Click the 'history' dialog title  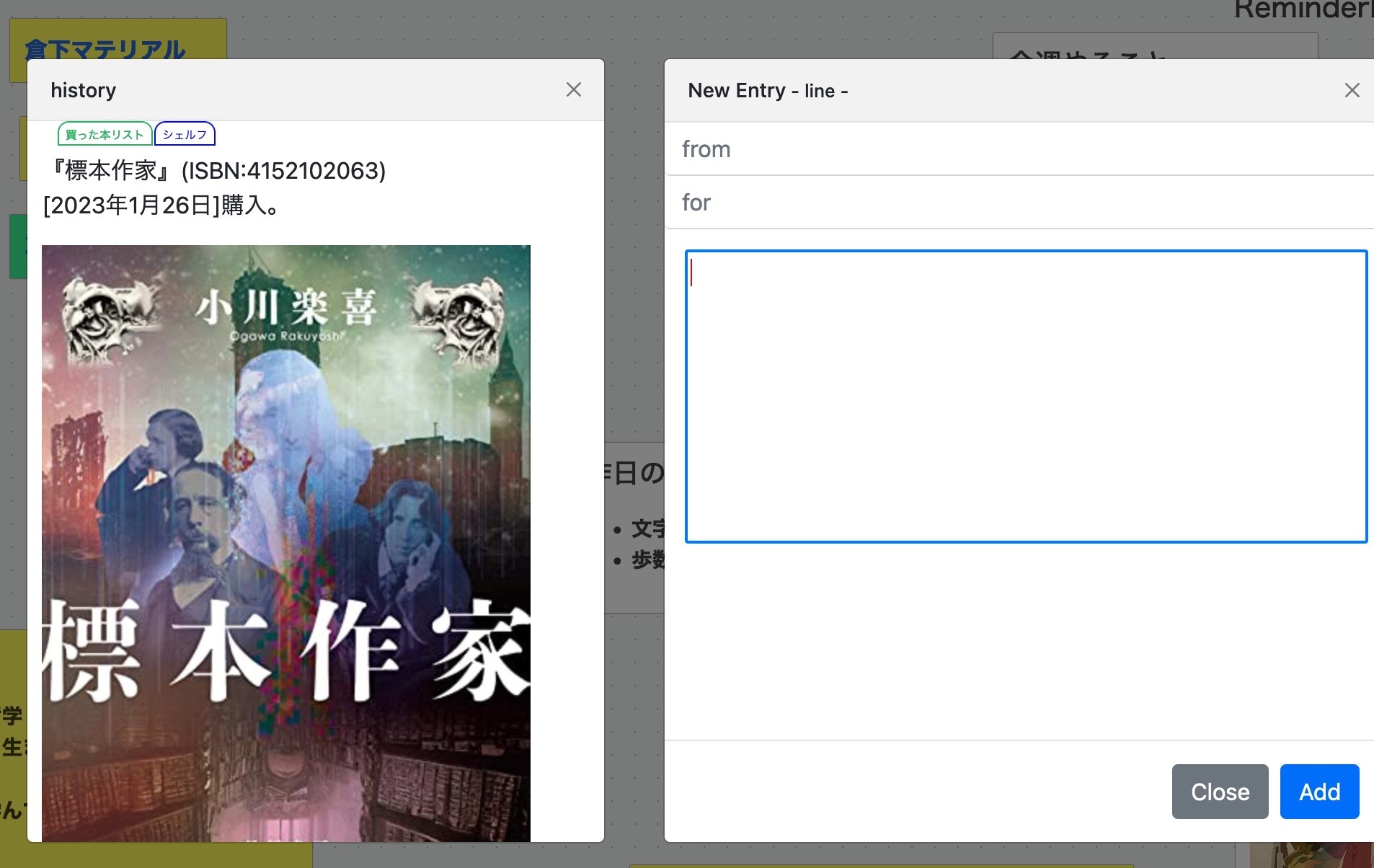point(83,90)
